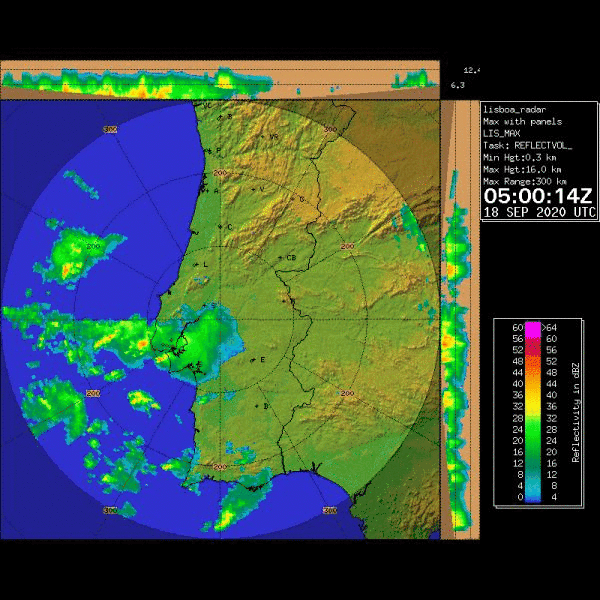
Task: Click the vertical cross-section panel beside the map
Action: [x=460, y=320]
